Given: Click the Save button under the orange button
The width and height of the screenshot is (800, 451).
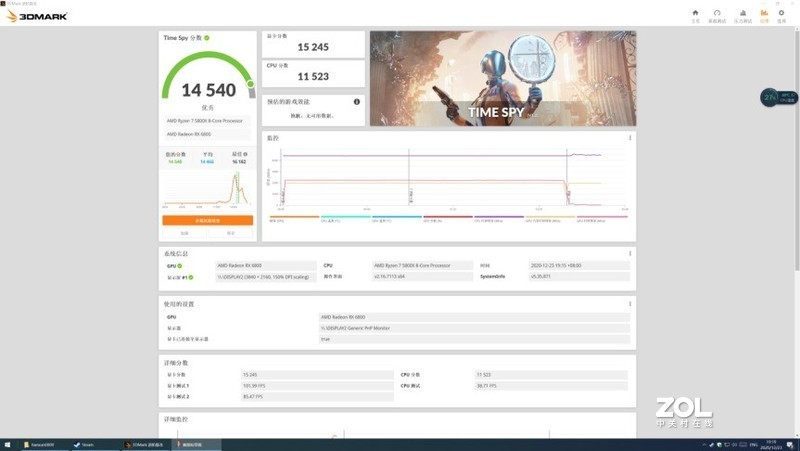Looking at the screenshot, I should click(231, 233).
